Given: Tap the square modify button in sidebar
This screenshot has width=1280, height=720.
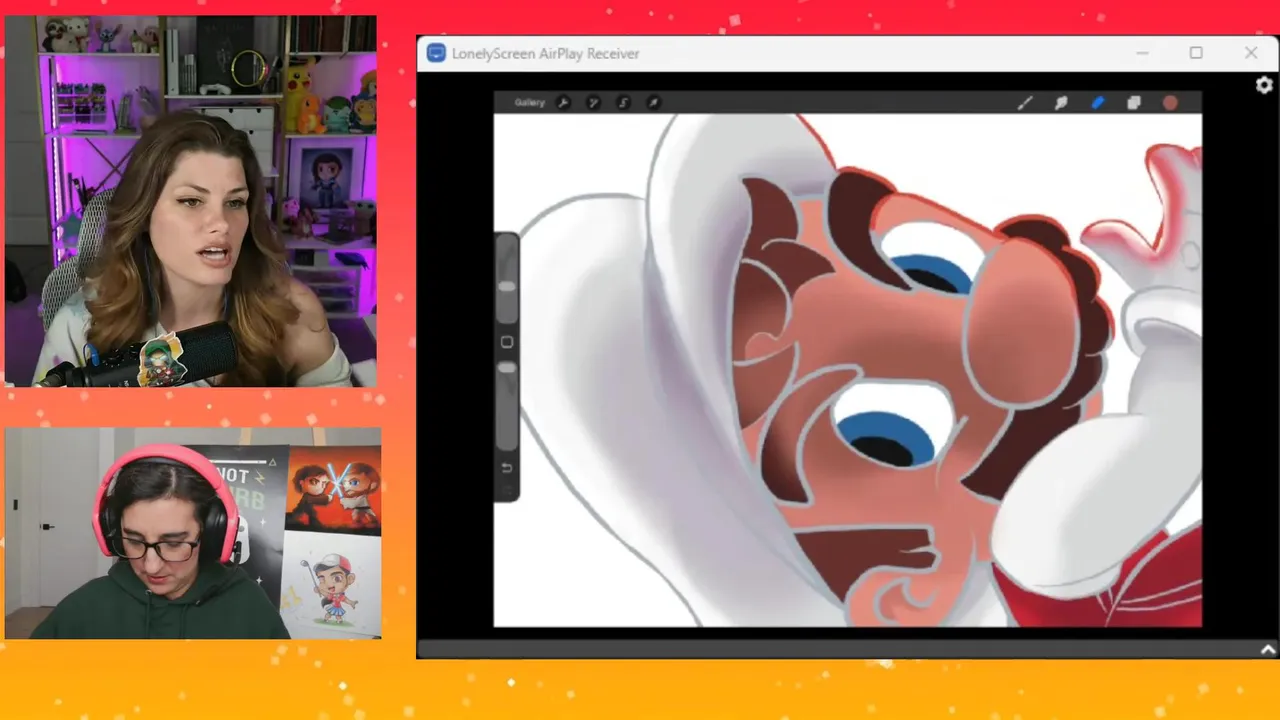Looking at the screenshot, I should point(507,342).
